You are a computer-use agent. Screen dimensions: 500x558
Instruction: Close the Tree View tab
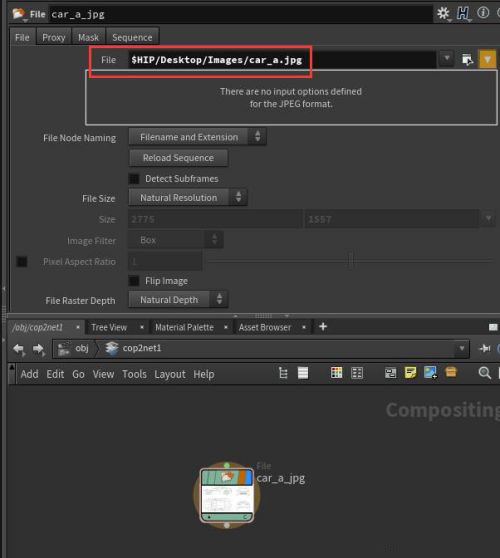(x=142, y=327)
